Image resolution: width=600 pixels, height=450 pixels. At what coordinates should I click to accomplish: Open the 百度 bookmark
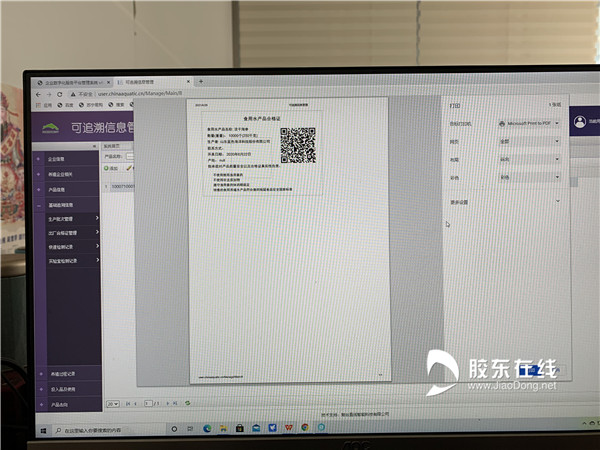(x=65, y=105)
